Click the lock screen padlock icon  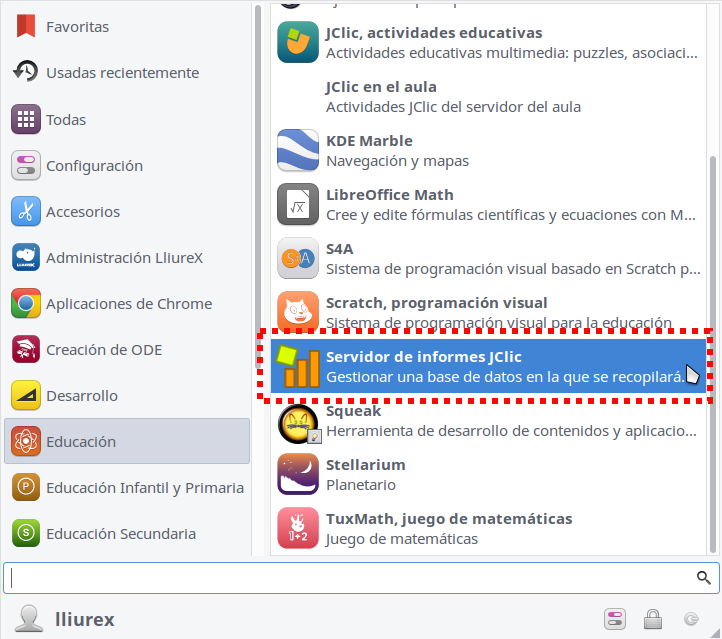pyautogui.click(x=652, y=619)
